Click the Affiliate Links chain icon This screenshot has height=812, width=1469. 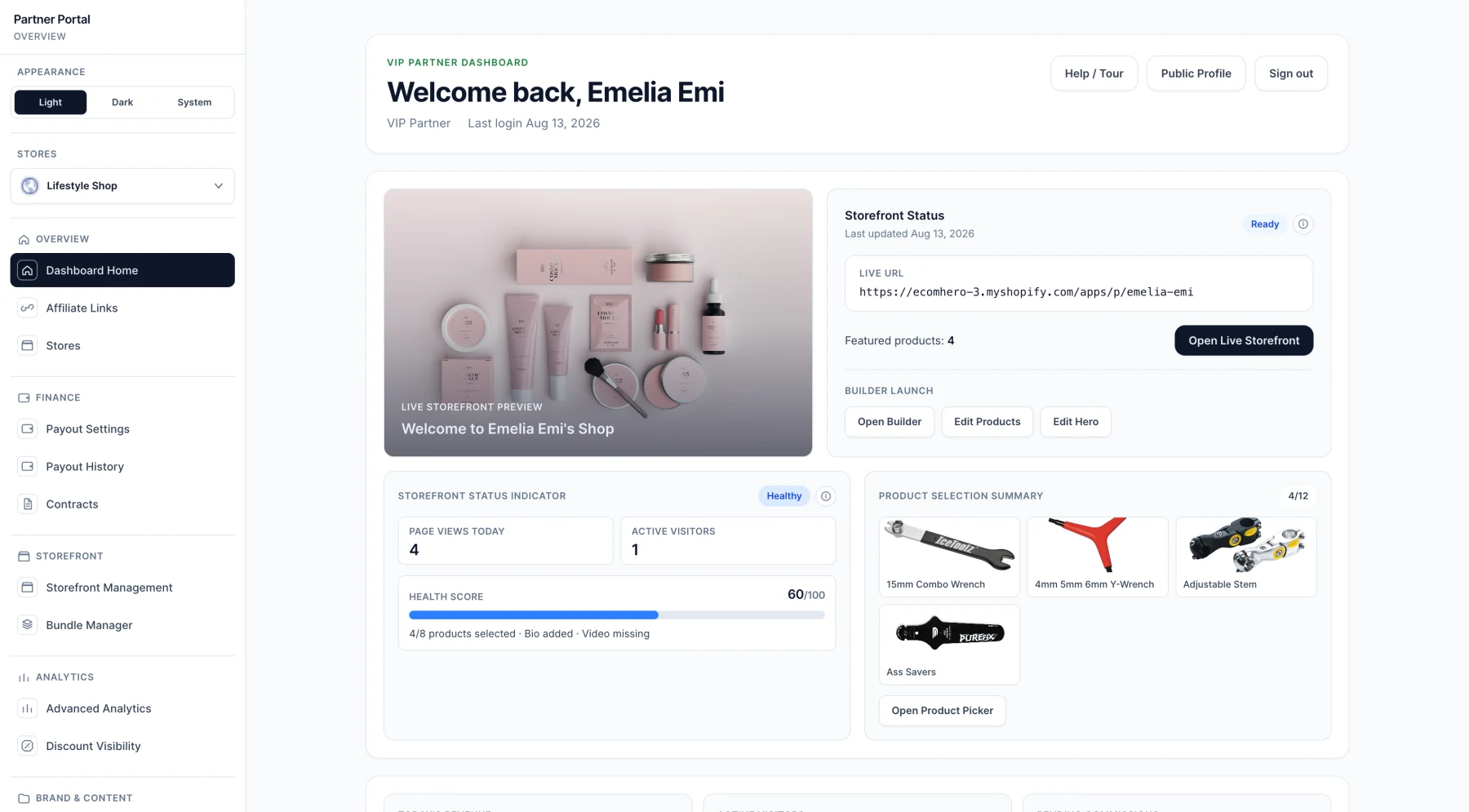tap(28, 308)
